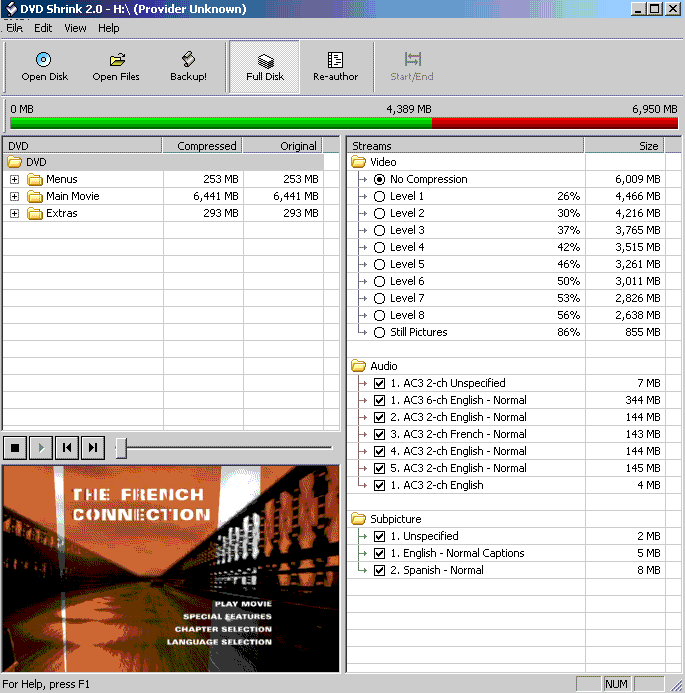Uncheck Spanish - Normal subpicture
685x693 pixels.
click(379, 570)
